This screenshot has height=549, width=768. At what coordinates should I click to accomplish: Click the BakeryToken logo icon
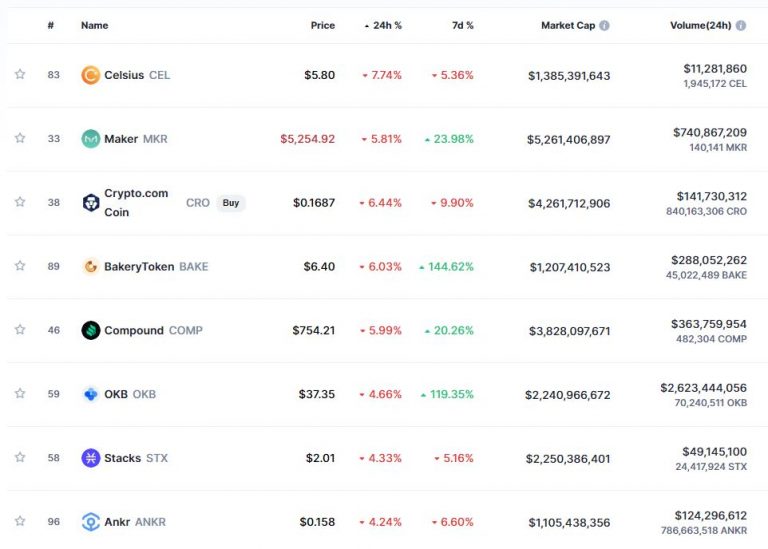[x=90, y=267]
